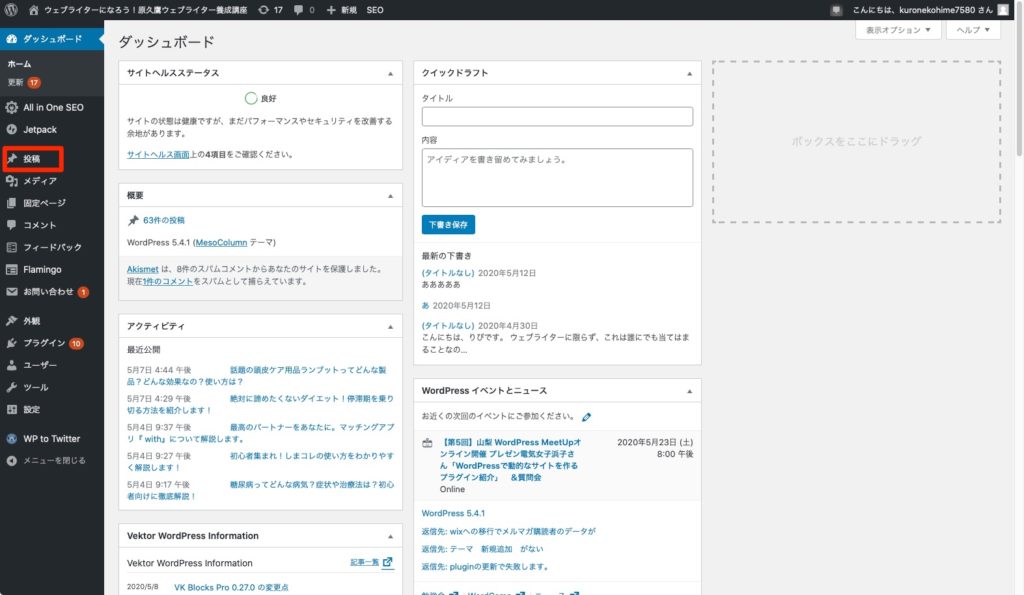Open the Screen Options dropdown
The height and width of the screenshot is (595, 1024).
(x=898, y=30)
